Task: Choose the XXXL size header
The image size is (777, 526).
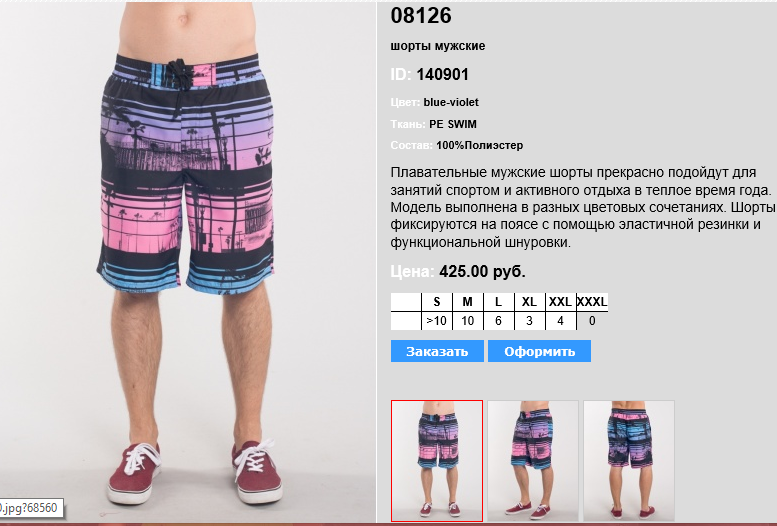Action: coord(592,302)
